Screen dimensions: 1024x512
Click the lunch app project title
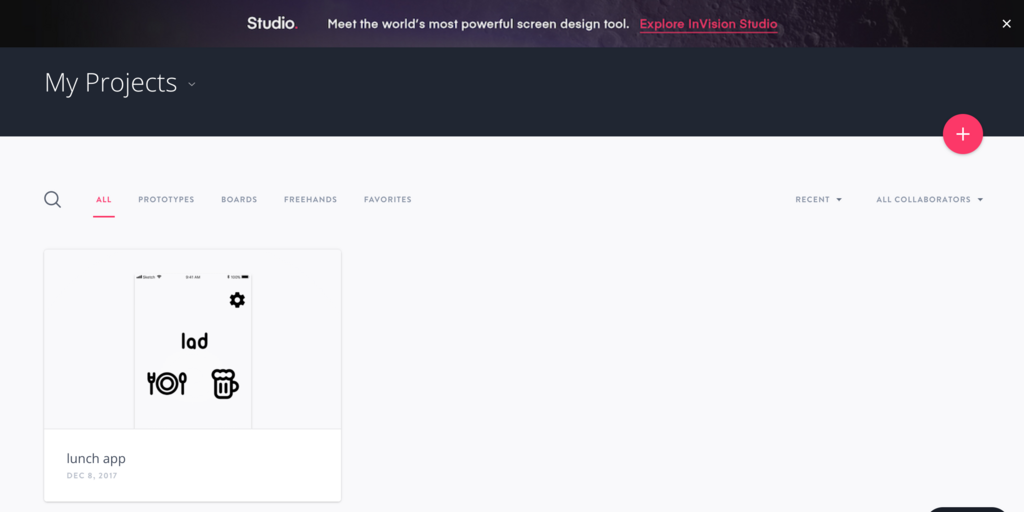(96, 458)
